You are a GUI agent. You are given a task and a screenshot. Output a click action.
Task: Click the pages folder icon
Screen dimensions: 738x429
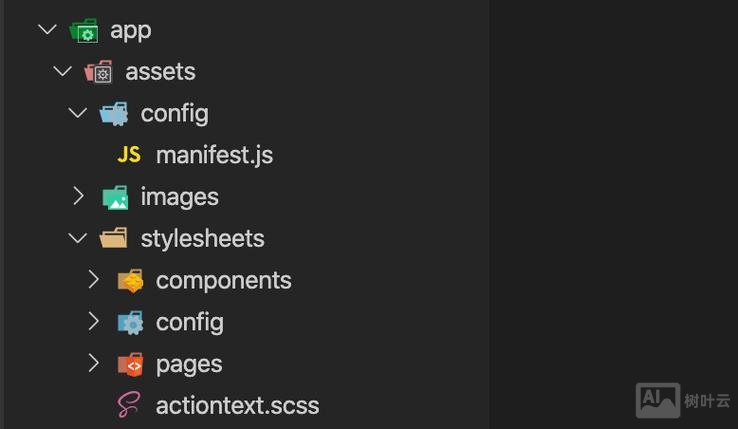click(x=130, y=364)
